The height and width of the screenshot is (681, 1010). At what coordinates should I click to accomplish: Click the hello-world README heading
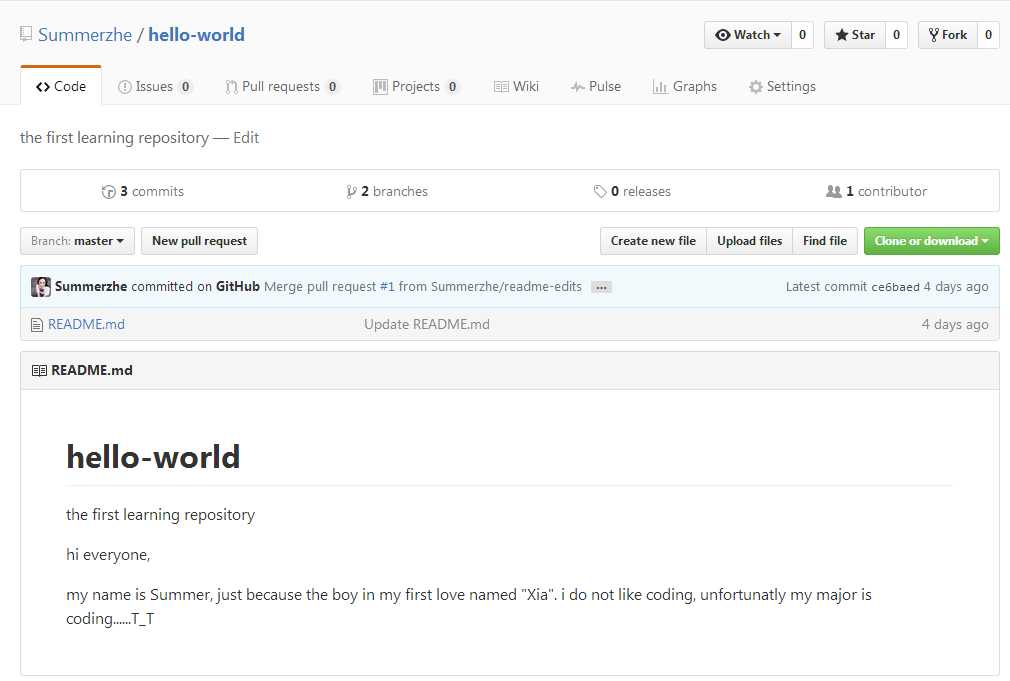(153, 457)
